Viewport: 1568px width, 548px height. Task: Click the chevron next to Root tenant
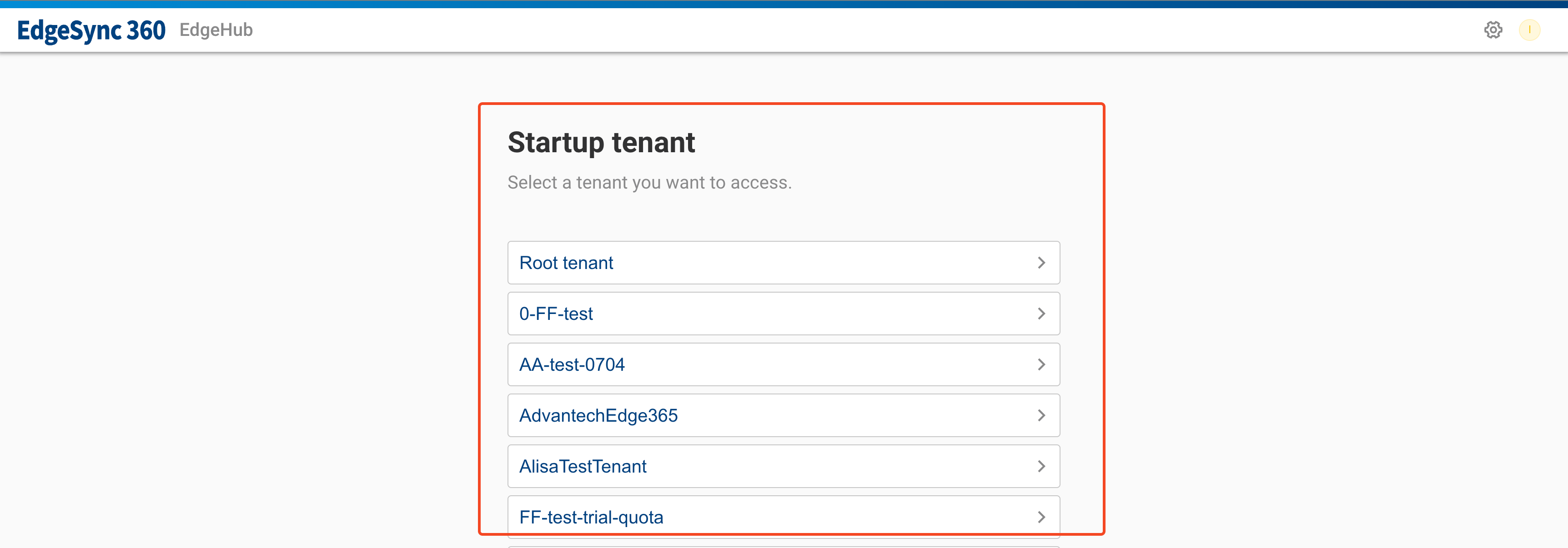(1042, 262)
